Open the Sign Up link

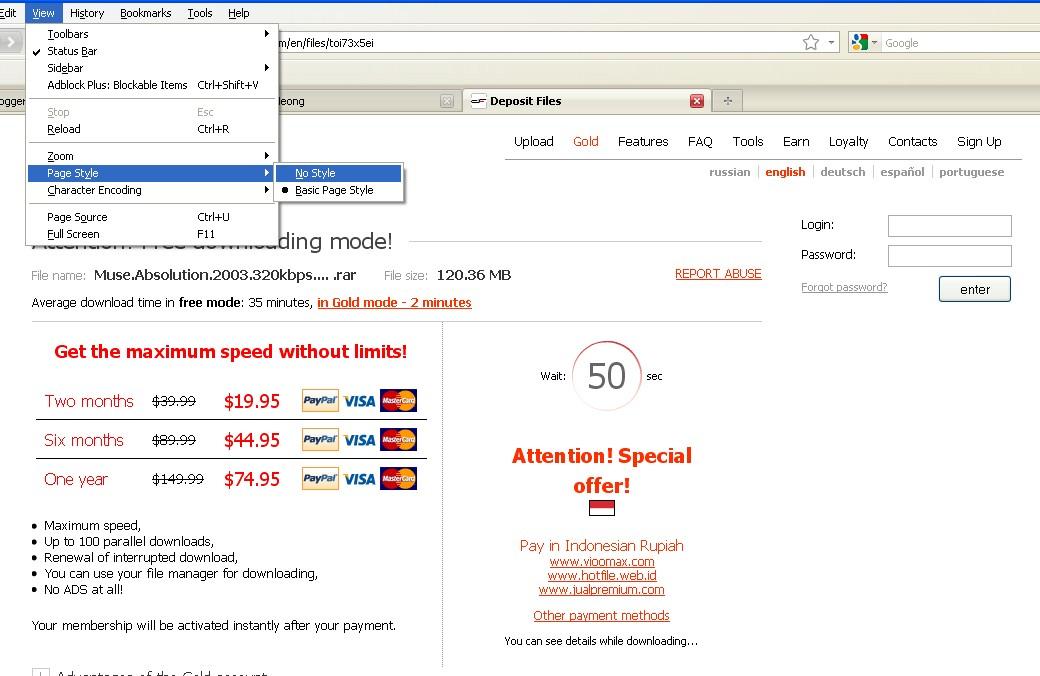click(979, 141)
